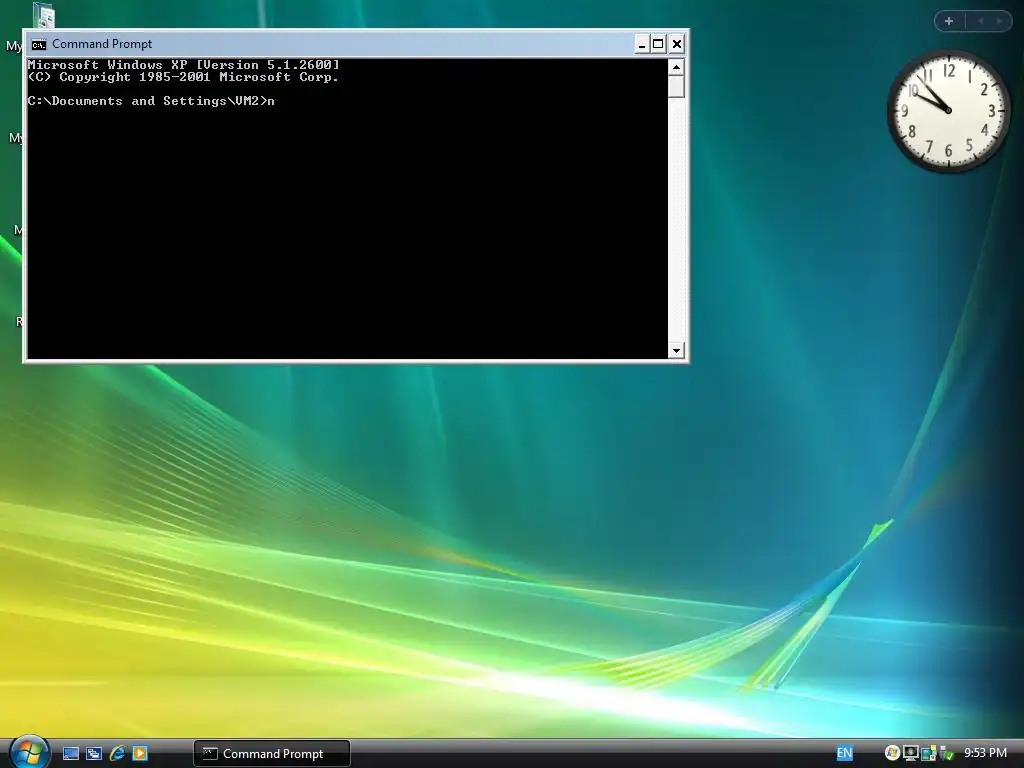The height and width of the screenshot is (768, 1024).
Task: Click the sidebar gadgets tray icon
Action: click(x=928, y=754)
